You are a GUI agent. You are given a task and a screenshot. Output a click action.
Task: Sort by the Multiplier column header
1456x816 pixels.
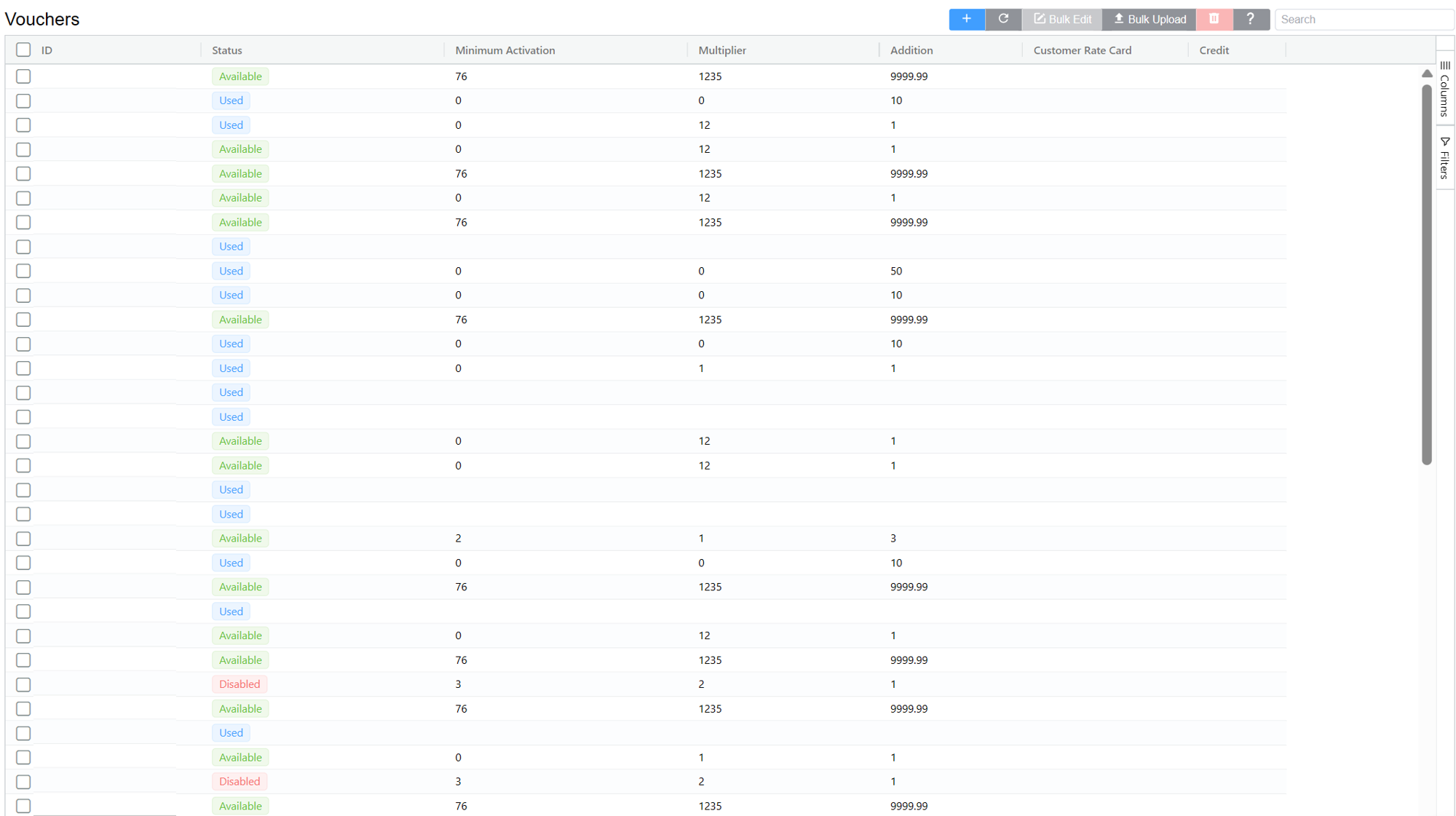[x=721, y=50]
